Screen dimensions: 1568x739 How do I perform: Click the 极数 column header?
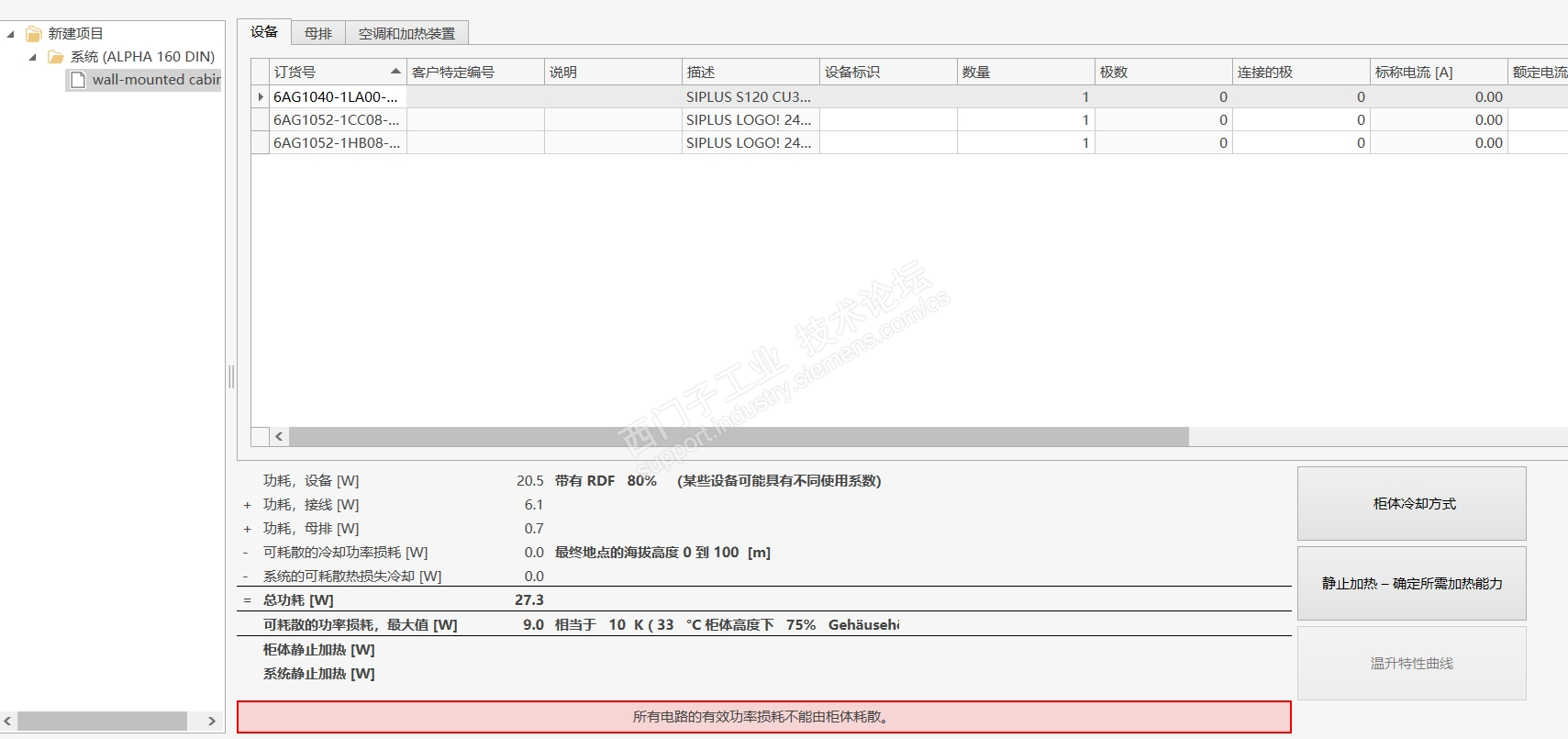(x=1163, y=72)
